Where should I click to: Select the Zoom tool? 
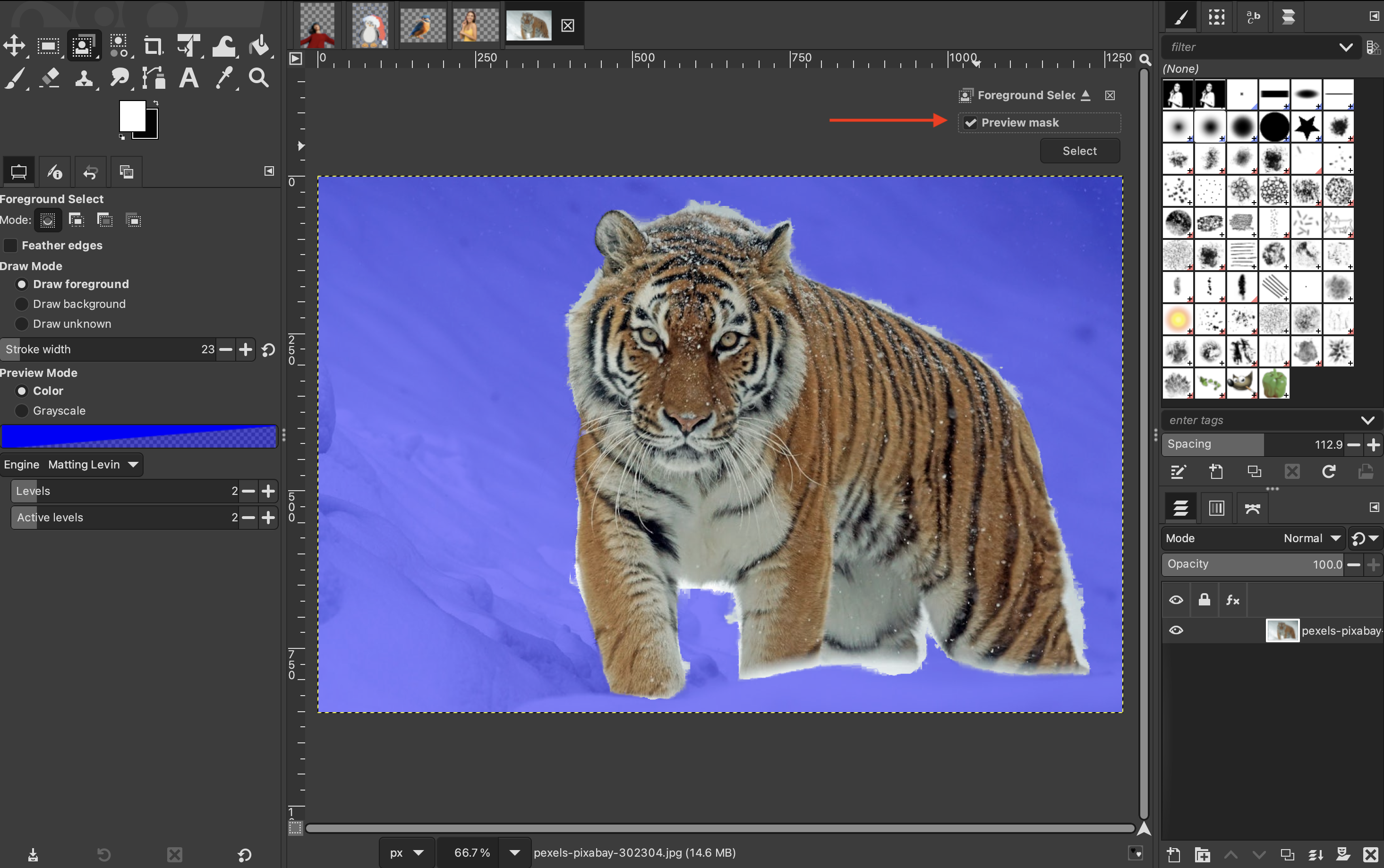[259, 77]
